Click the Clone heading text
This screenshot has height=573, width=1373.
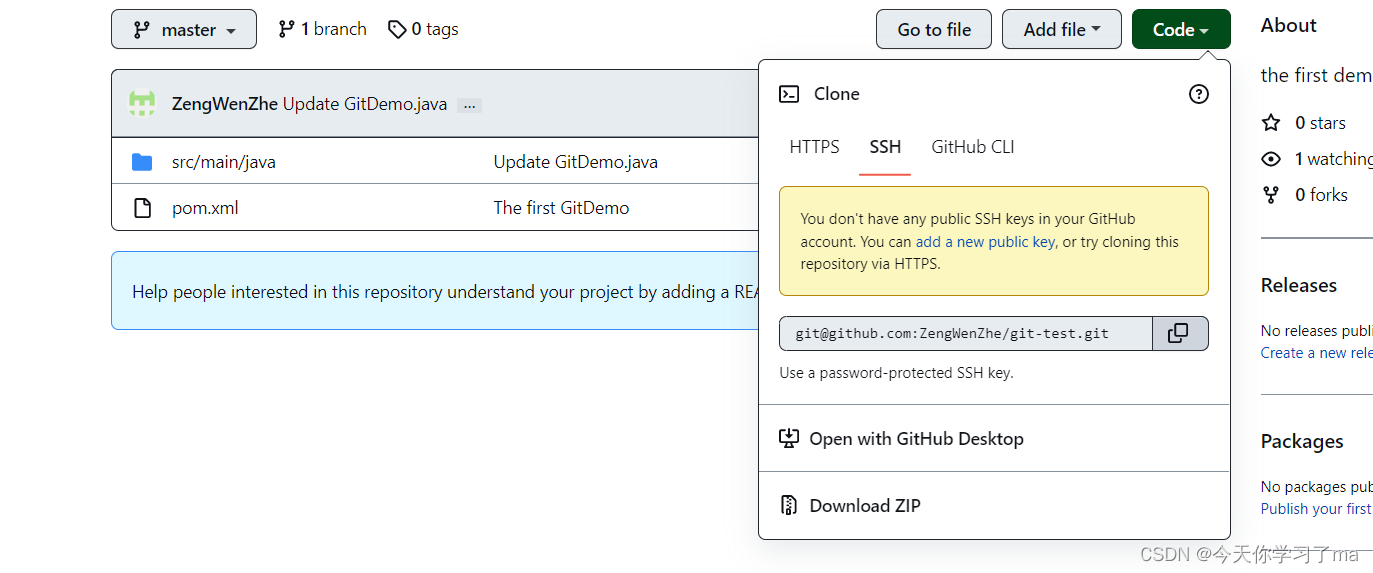click(x=837, y=94)
